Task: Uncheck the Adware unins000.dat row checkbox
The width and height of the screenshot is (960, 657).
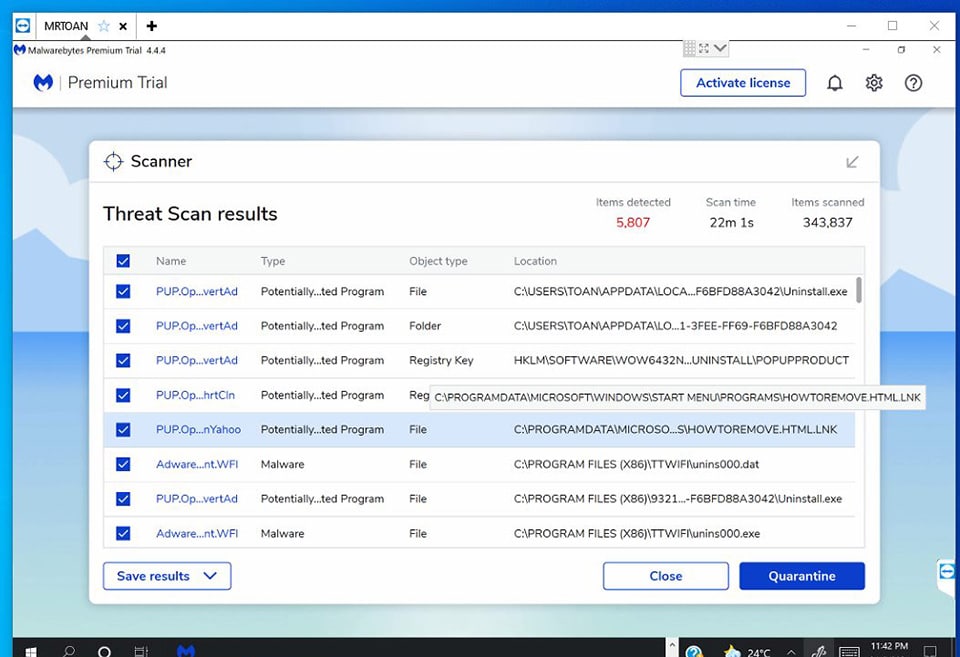Action: [x=123, y=464]
